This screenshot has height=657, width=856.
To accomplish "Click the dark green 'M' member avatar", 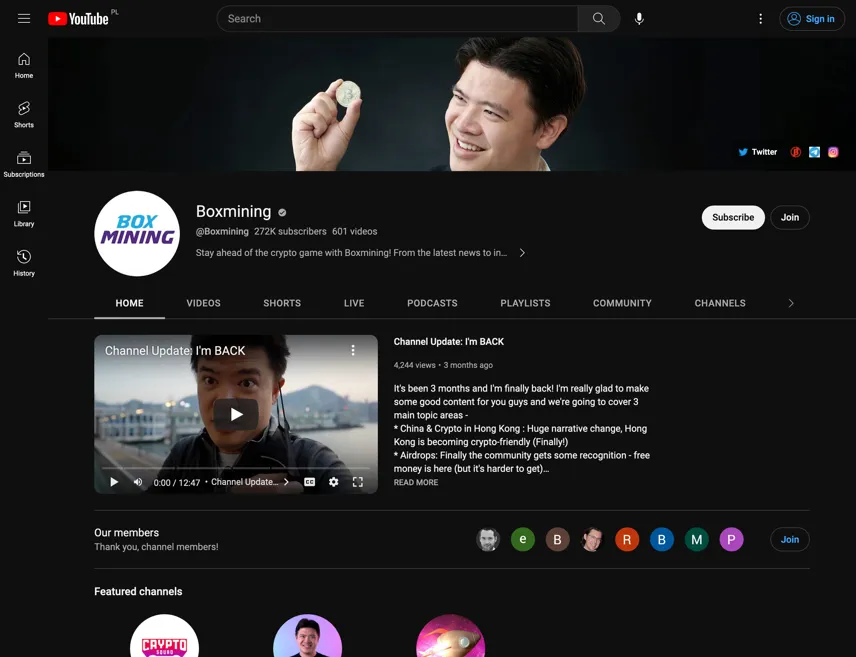I will pyautogui.click(x=697, y=540).
